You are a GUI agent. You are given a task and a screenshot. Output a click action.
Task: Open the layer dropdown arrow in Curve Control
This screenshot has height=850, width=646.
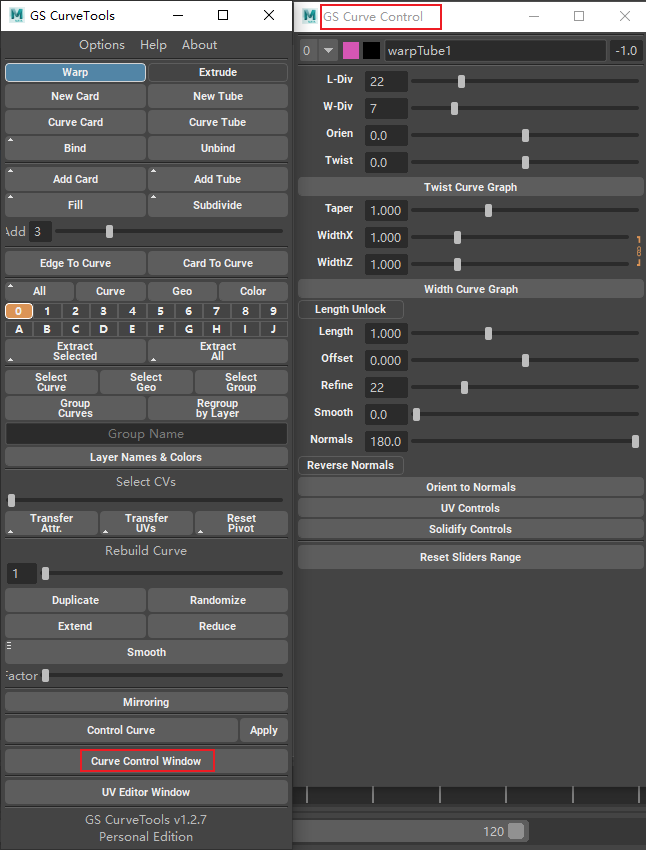328,51
